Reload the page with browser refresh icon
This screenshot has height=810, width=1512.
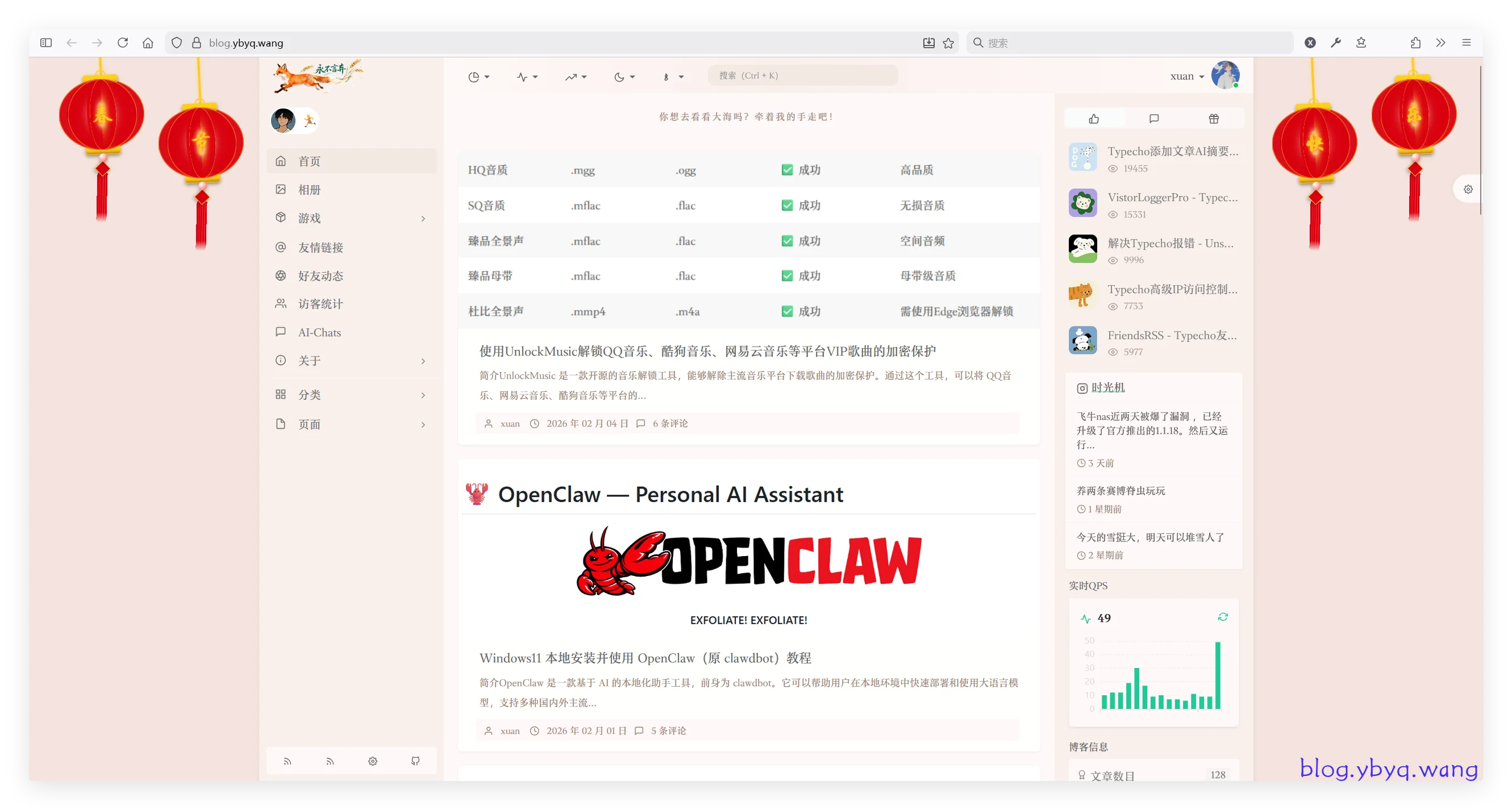123,43
